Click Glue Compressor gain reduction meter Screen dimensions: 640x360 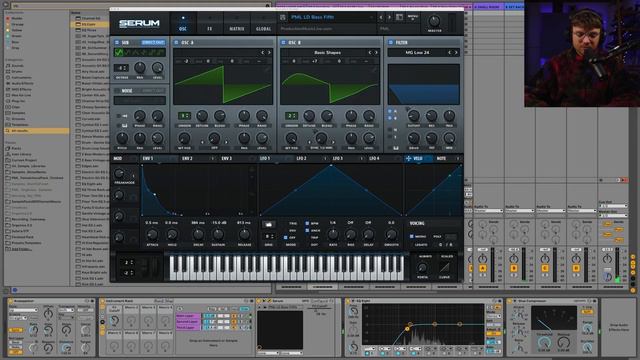[x=553, y=319]
